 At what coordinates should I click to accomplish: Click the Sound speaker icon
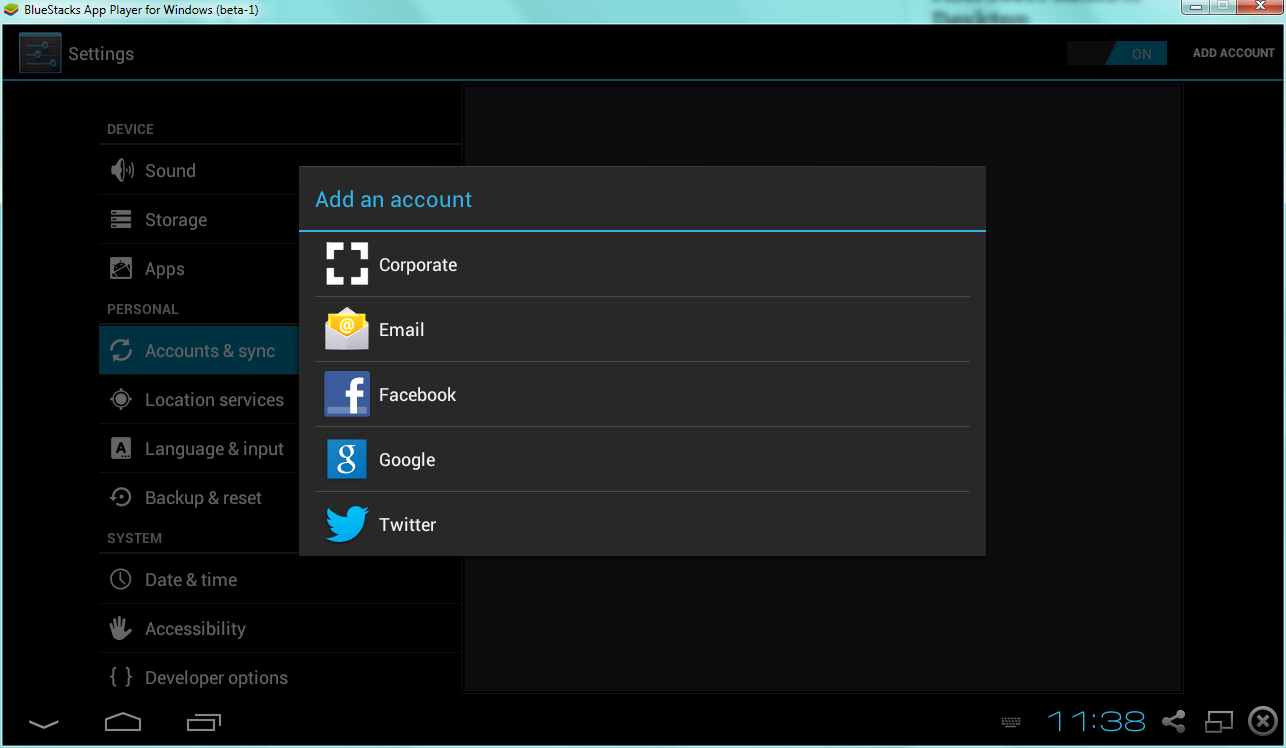(122, 170)
